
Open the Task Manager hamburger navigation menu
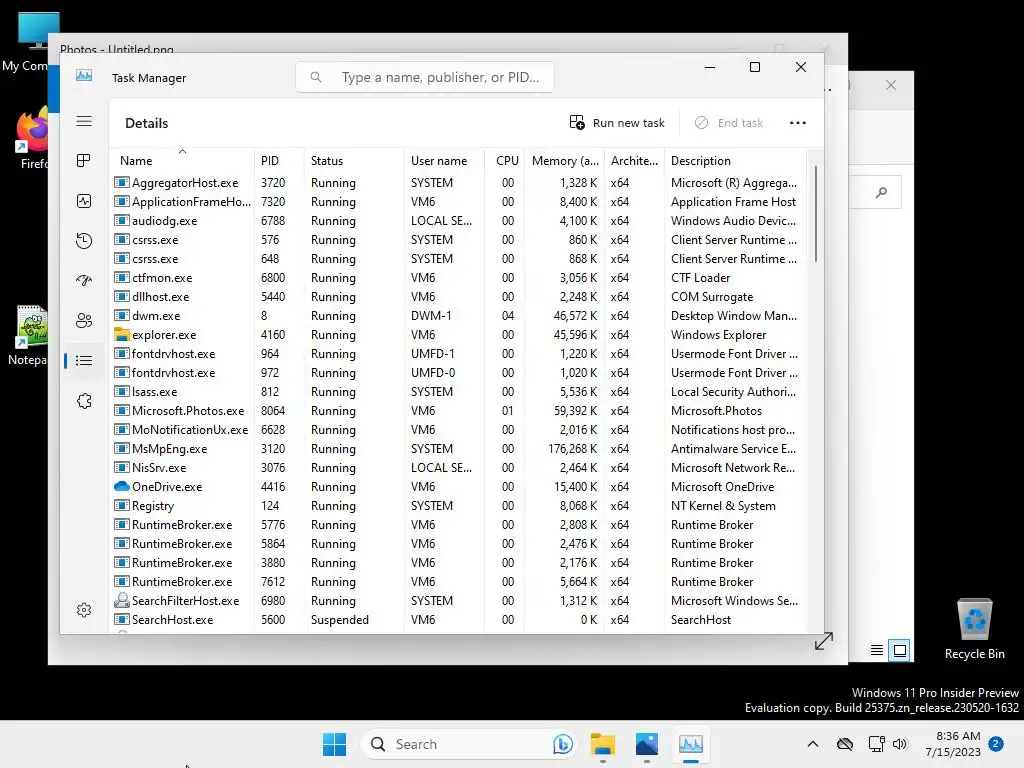click(84, 121)
